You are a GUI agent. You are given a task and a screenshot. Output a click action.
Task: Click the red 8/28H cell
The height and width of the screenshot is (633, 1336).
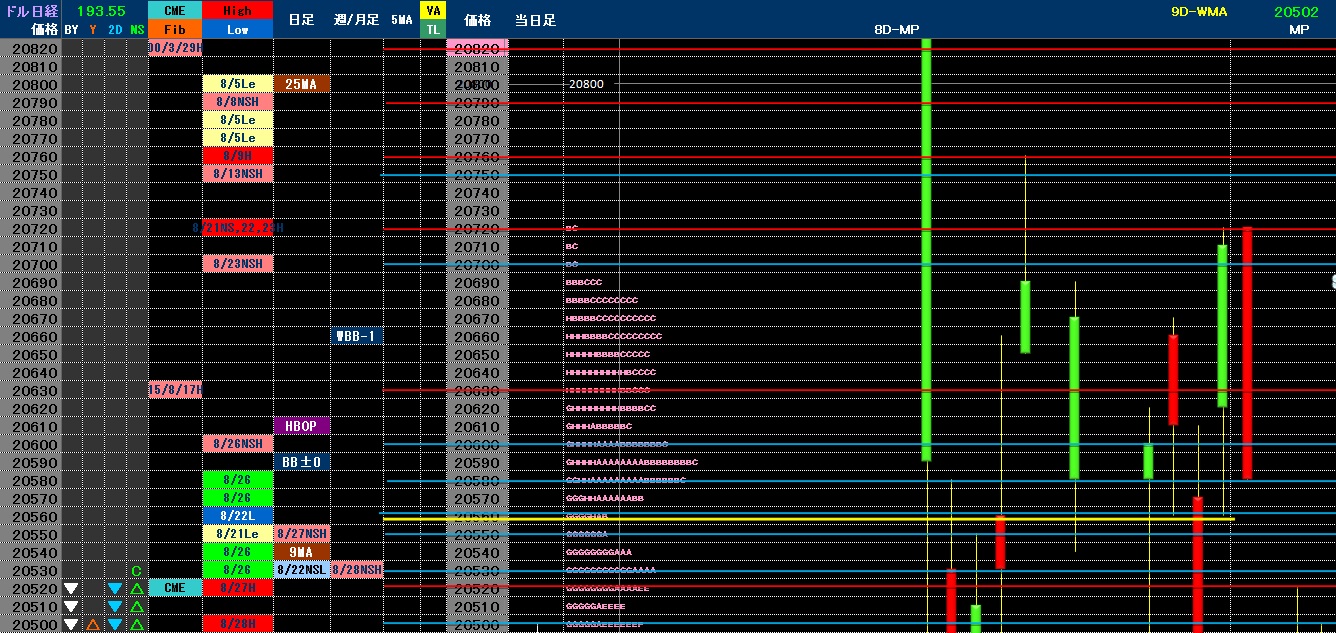click(237, 624)
